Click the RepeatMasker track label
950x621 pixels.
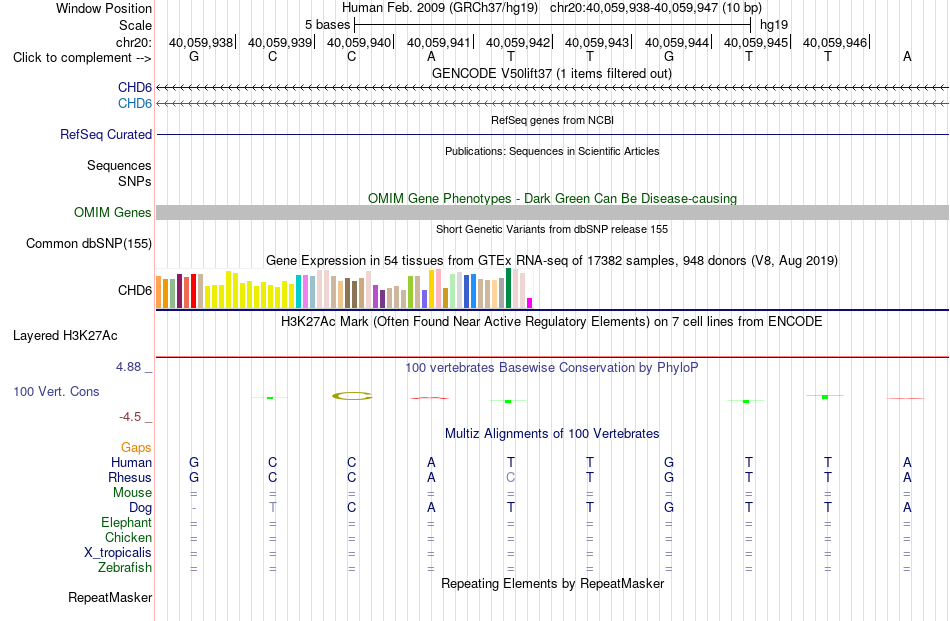(110, 597)
